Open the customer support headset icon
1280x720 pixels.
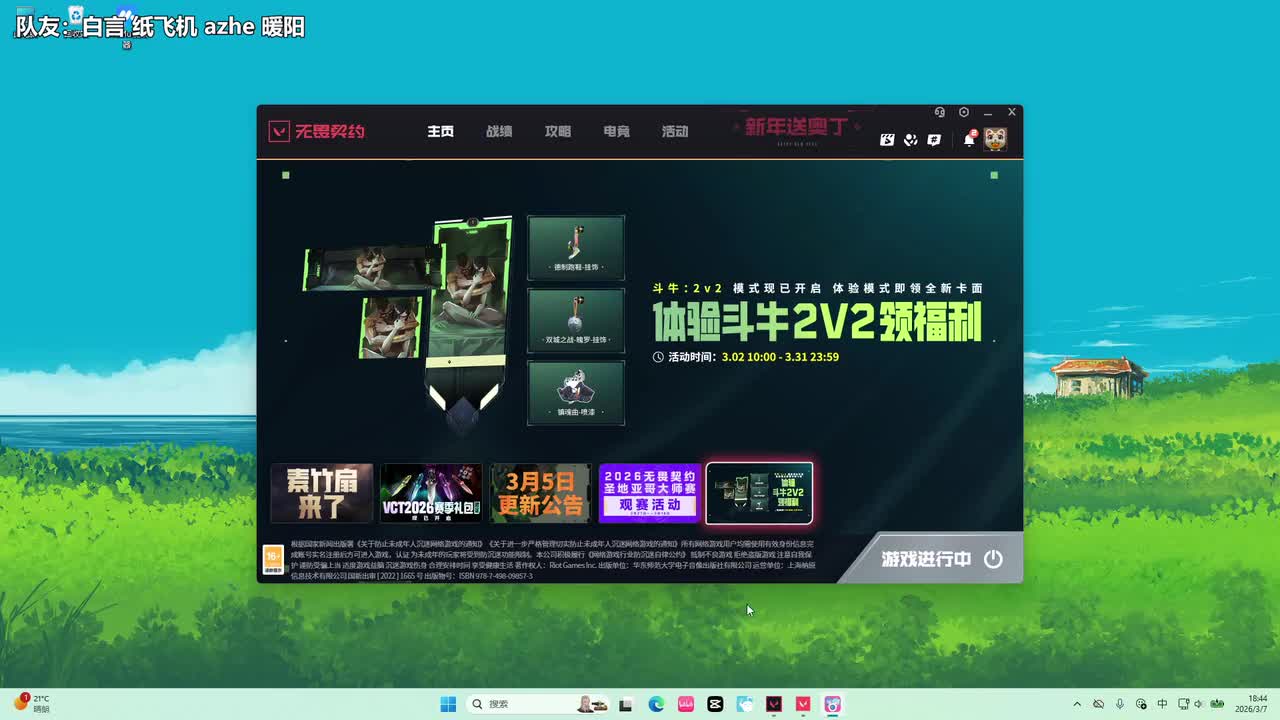[x=940, y=113]
